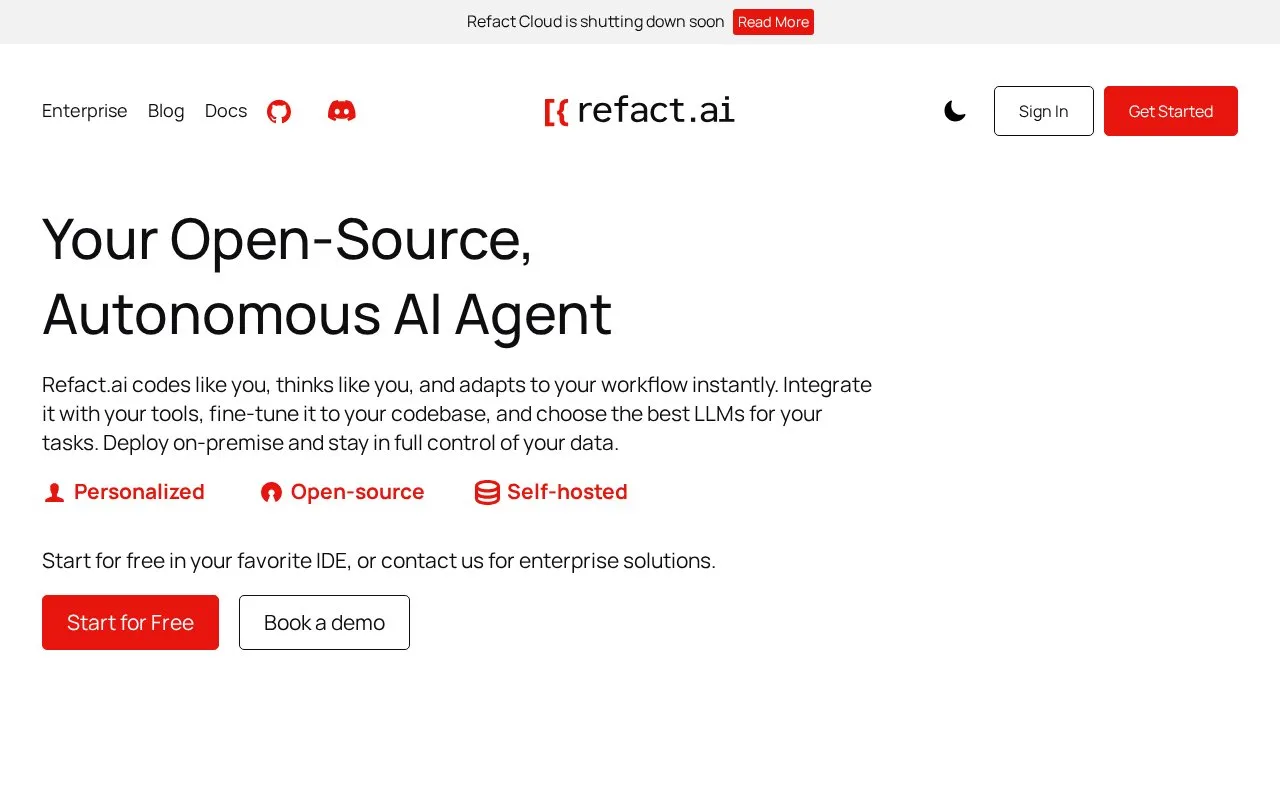This screenshot has width=1280, height=800.
Task: Click the Start for Free button
Action: pos(130,622)
